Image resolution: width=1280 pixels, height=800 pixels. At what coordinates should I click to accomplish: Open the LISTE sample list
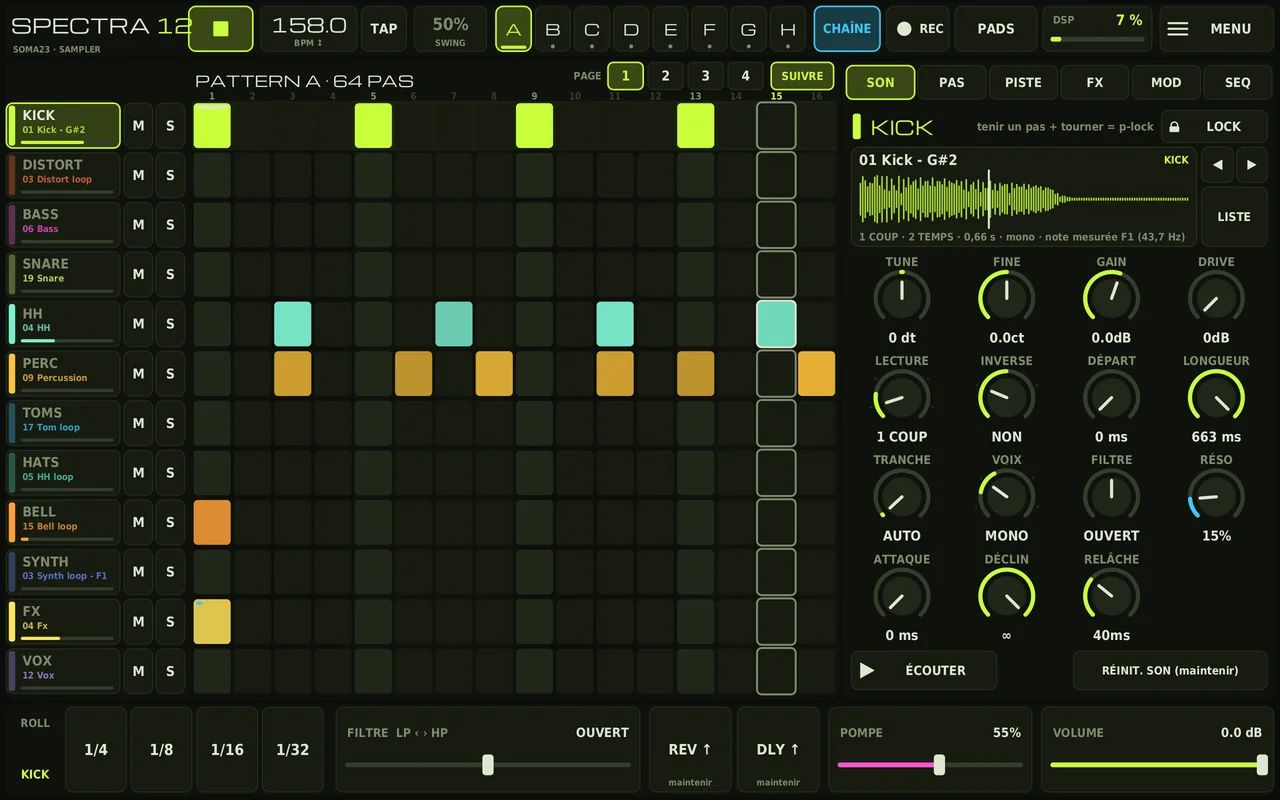(x=1234, y=217)
